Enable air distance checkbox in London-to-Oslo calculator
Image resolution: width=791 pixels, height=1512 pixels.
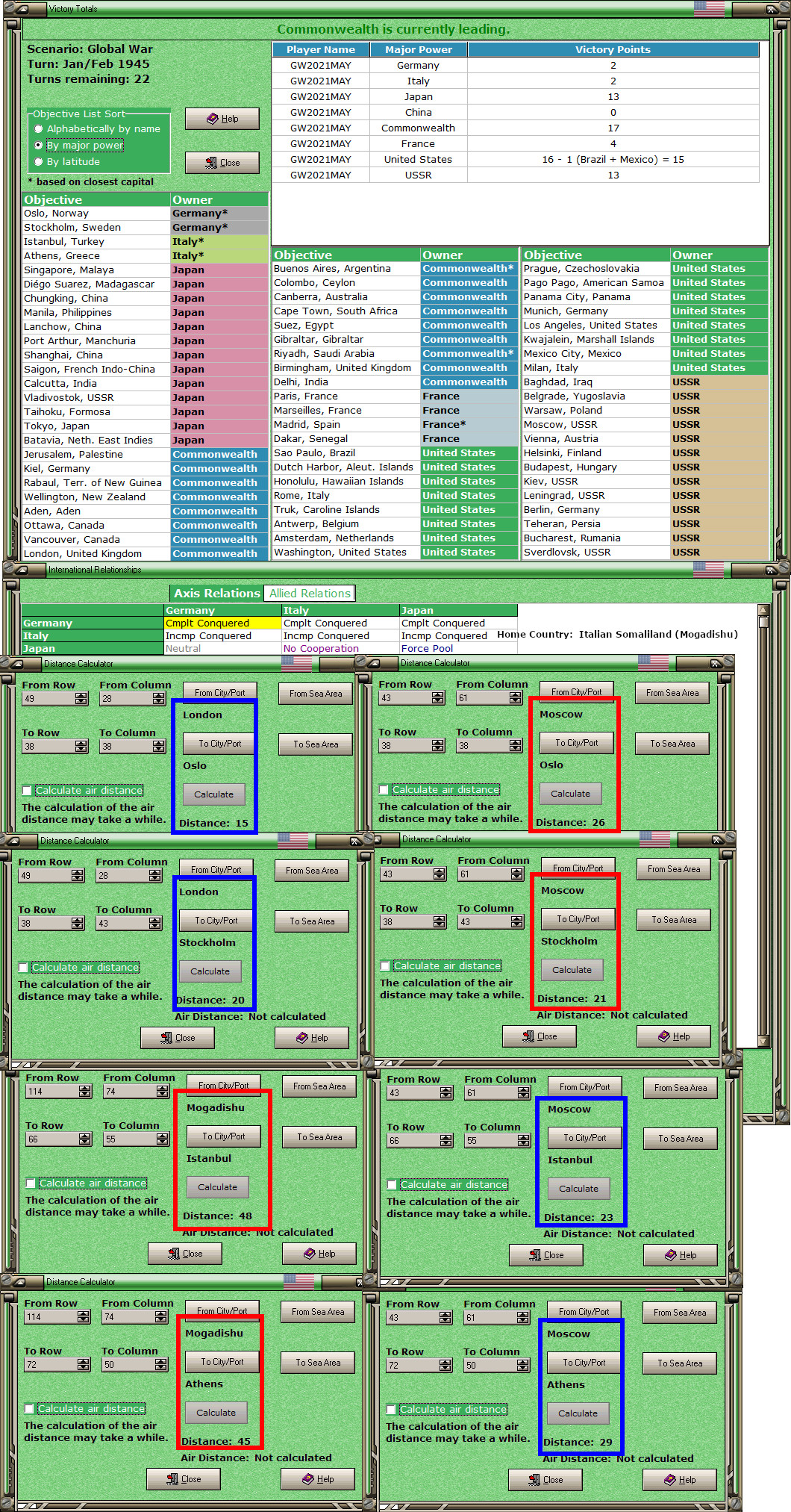click(27, 791)
